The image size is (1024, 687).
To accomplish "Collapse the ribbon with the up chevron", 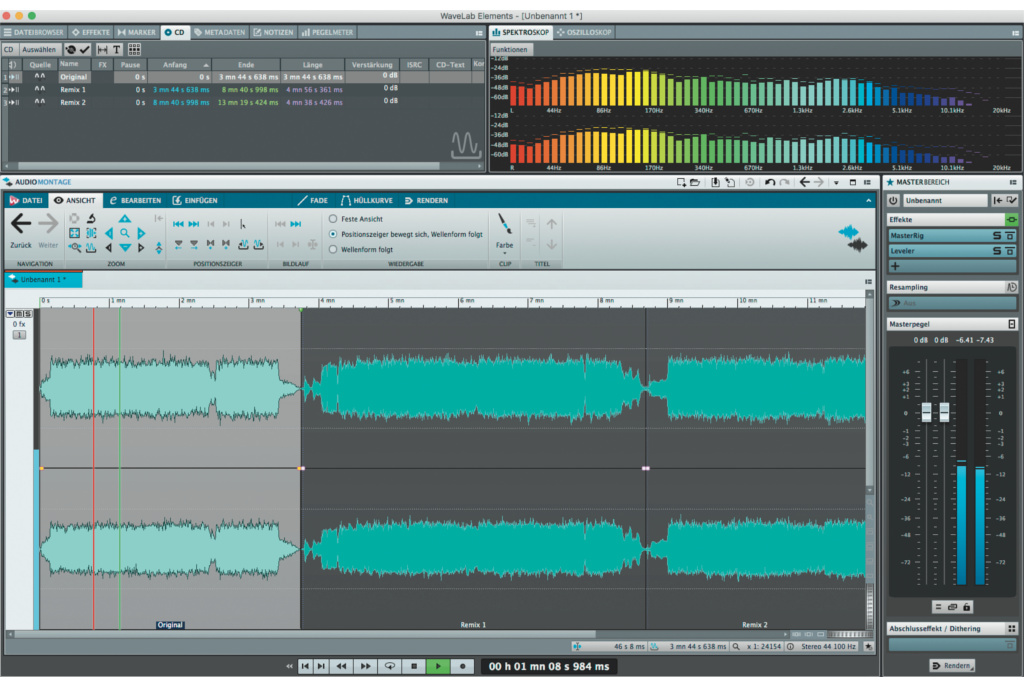I will [867, 200].
